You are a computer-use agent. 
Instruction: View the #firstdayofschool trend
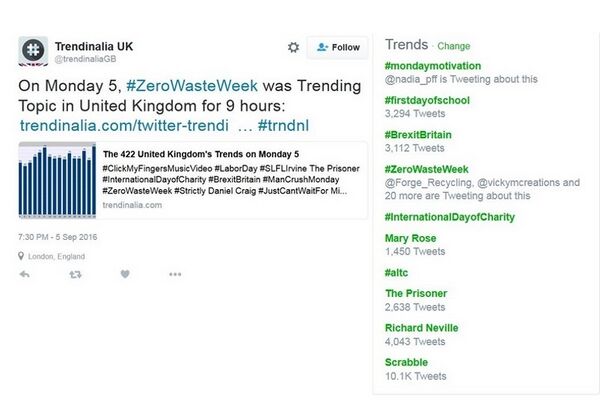(427, 101)
